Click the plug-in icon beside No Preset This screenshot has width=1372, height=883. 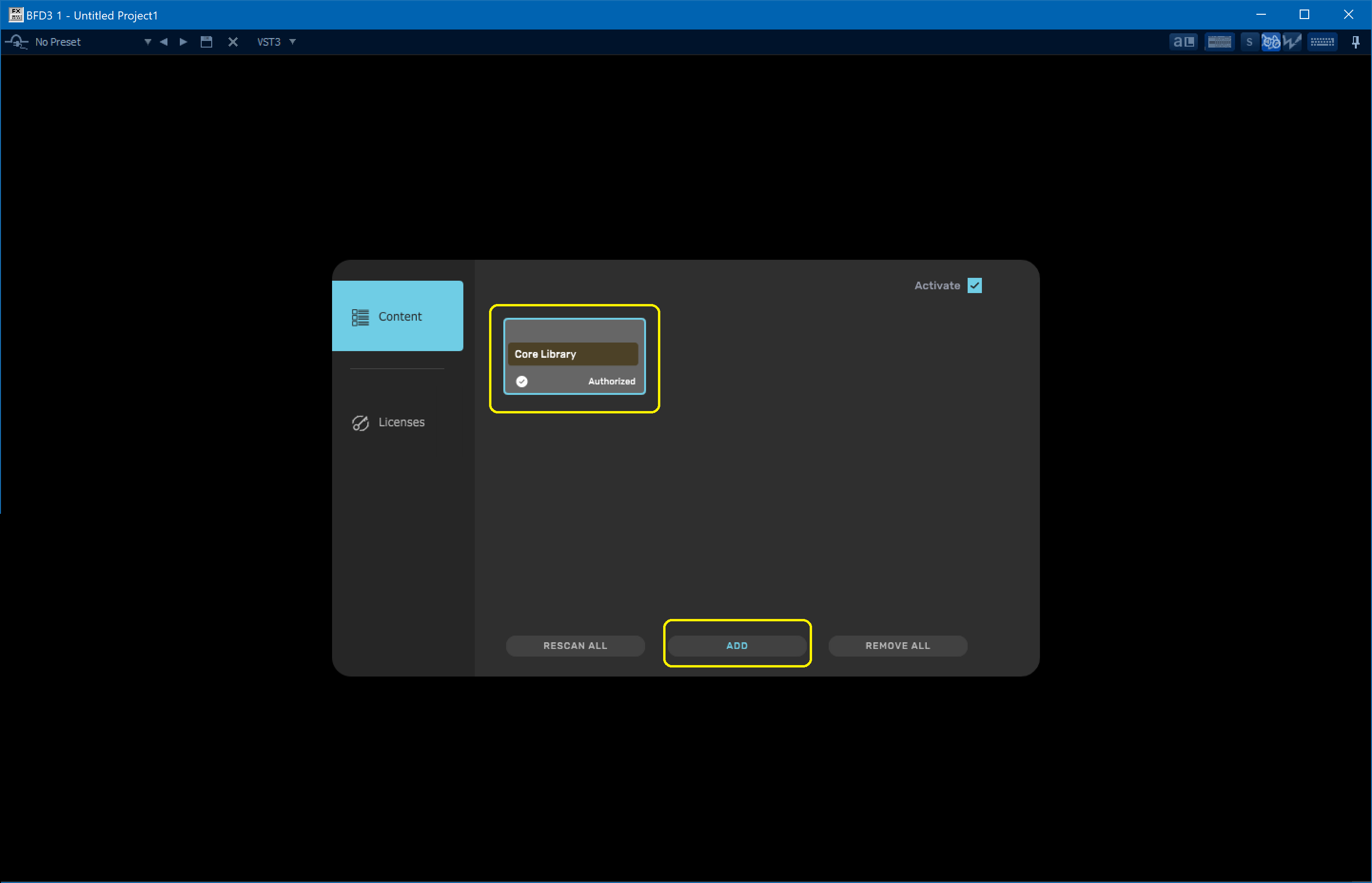pos(17,42)
